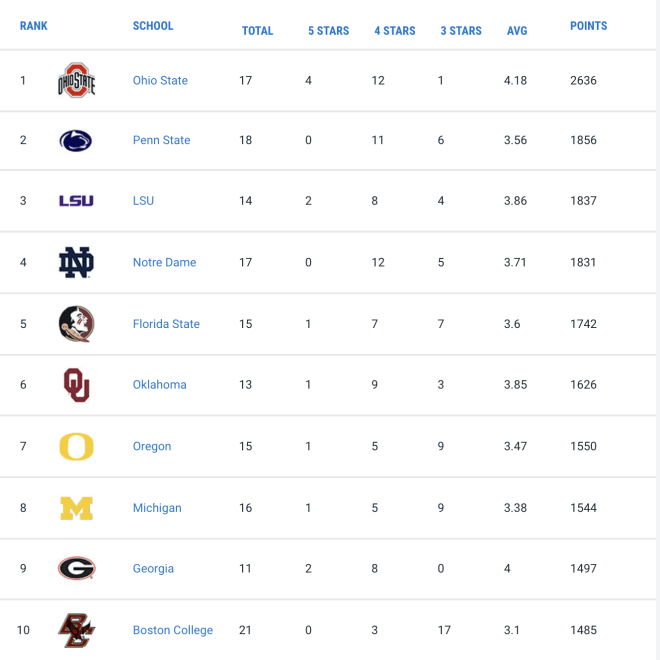Click the Ohio State Buckeyes logo
Image resolution: width=660 pixels, height=660 pixels.
pos(76,80)
